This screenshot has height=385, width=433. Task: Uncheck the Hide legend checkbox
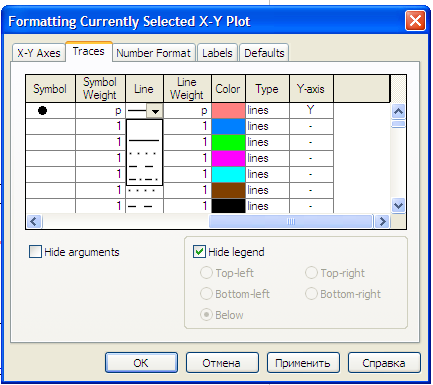[x=199, y=252]
